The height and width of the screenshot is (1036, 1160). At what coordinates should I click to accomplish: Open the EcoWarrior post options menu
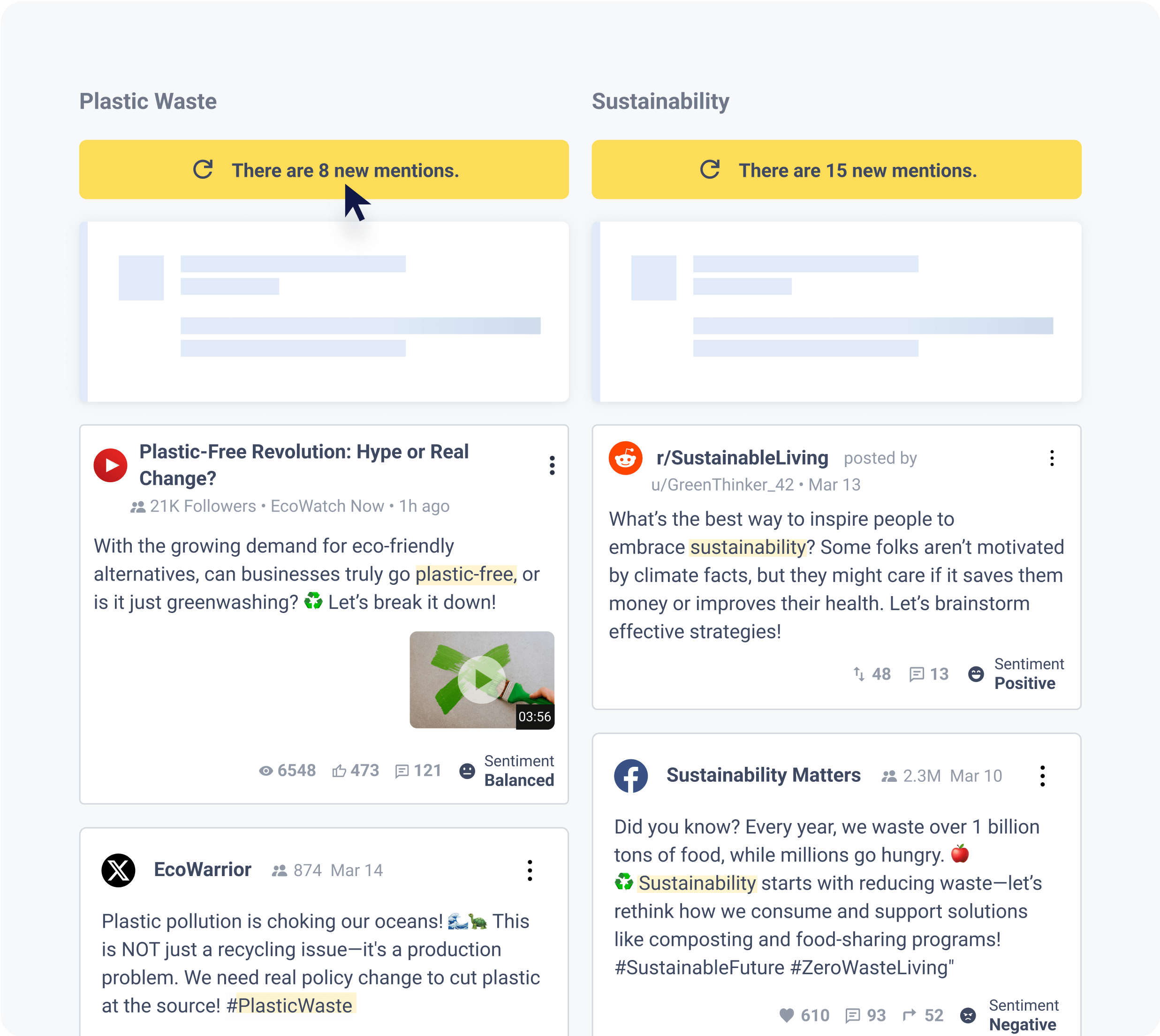(530, 870)
